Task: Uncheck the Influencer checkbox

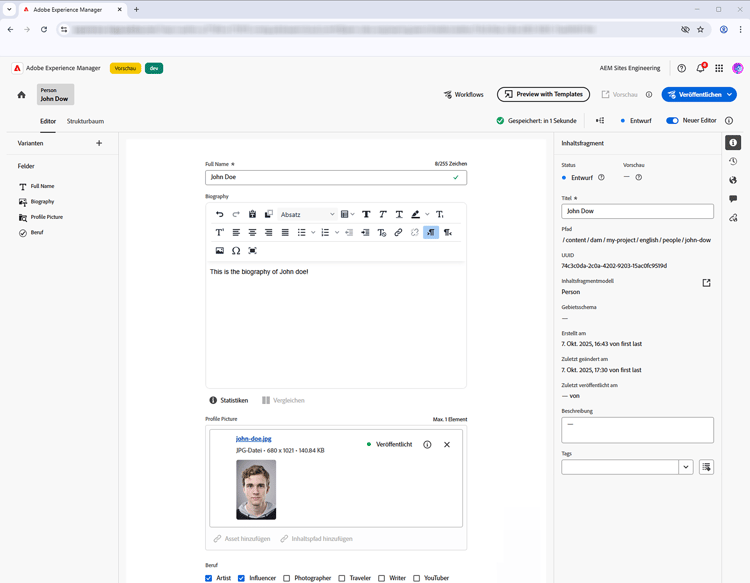Action: [x=241, y=578]
